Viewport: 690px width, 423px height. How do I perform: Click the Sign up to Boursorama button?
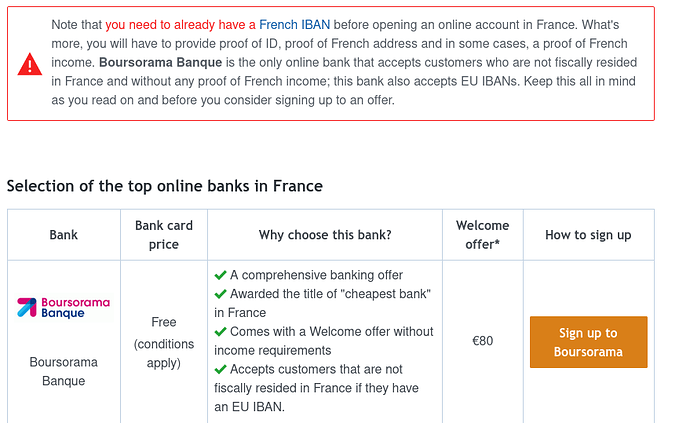click(588, 342)
